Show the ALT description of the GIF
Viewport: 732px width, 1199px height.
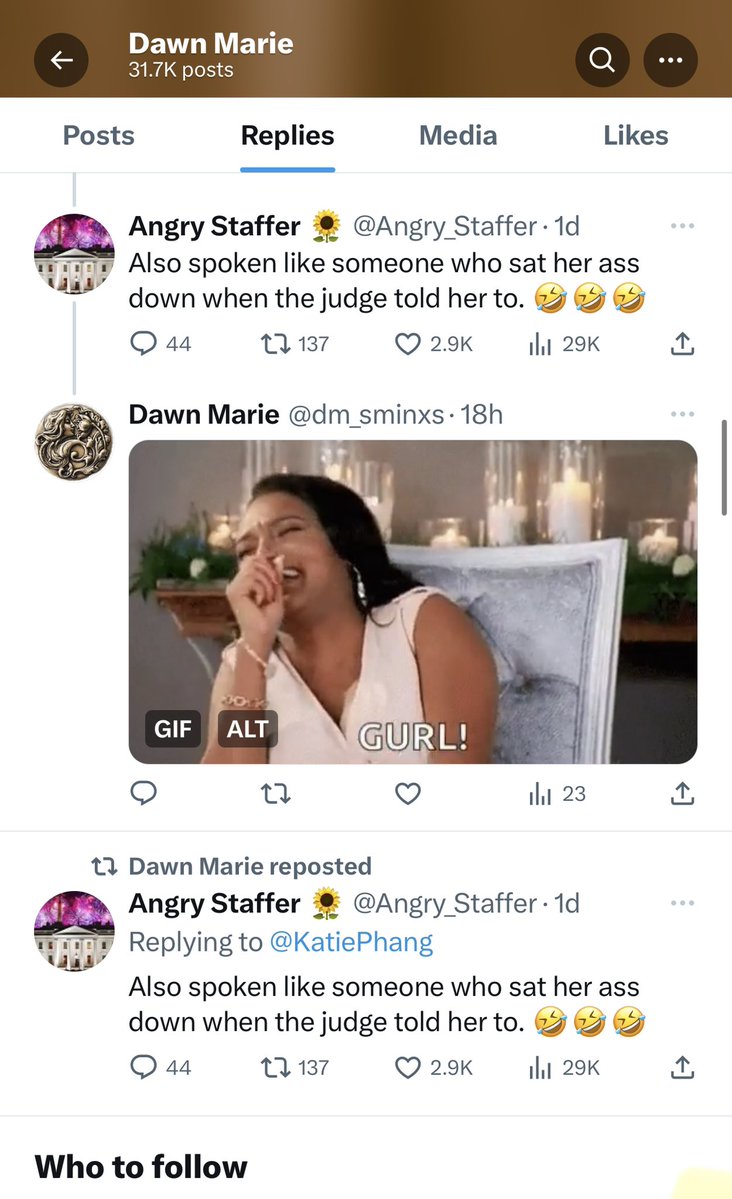click(x=247, y=729)
